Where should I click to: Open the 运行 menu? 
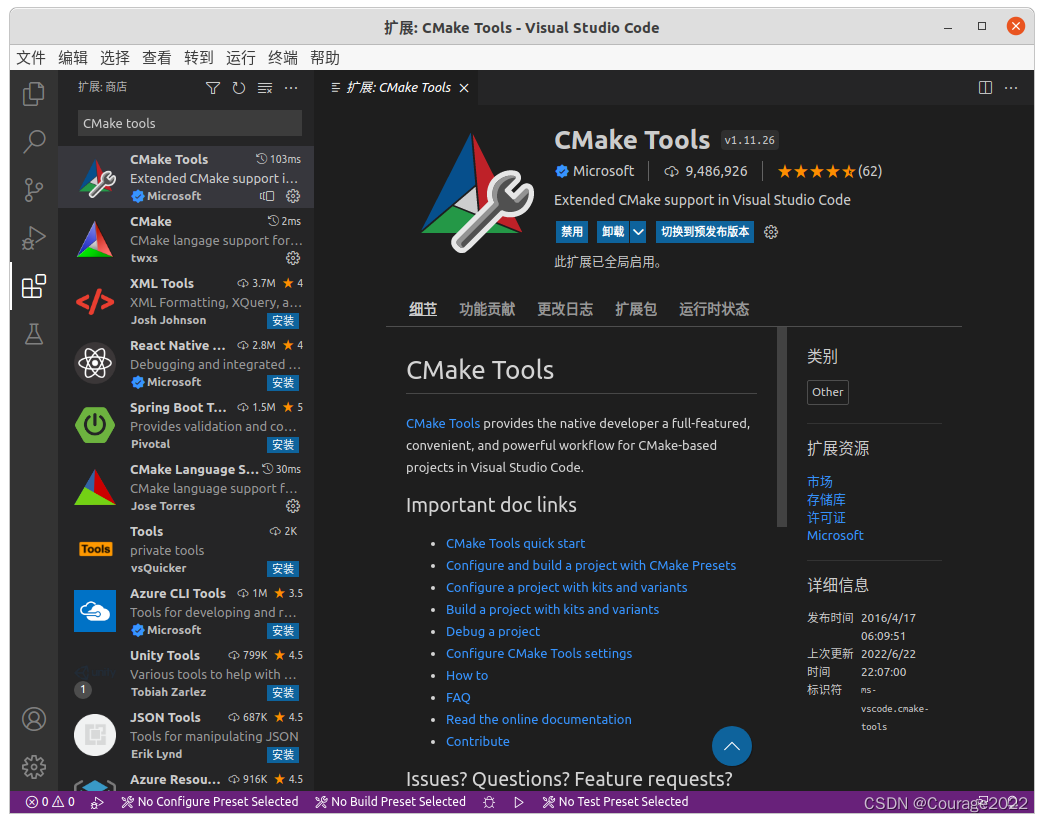pyautogui.click(x=240, y=58)
